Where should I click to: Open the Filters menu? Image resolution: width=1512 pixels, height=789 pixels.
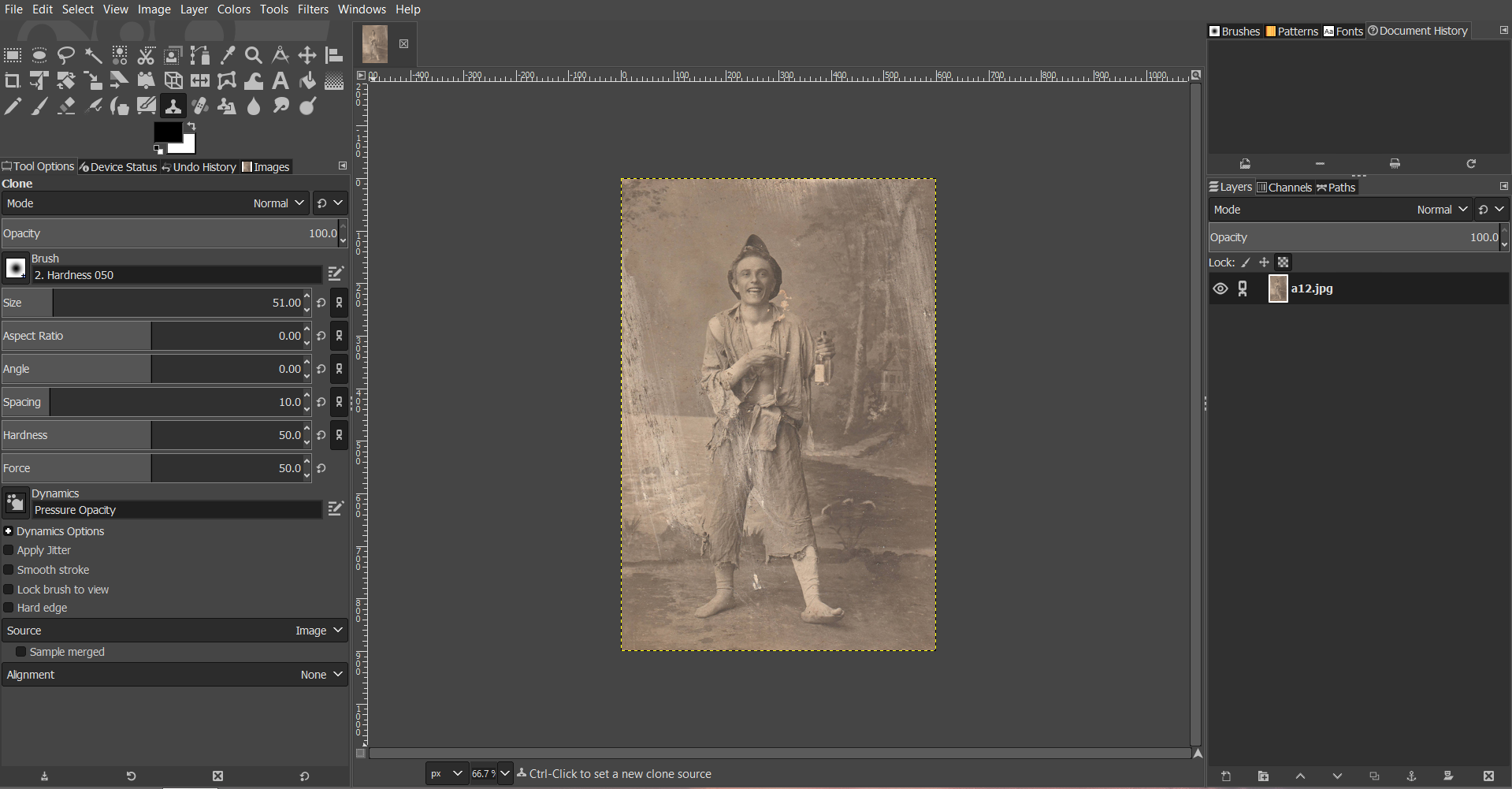pyautogui.click(x=313, y=9)
